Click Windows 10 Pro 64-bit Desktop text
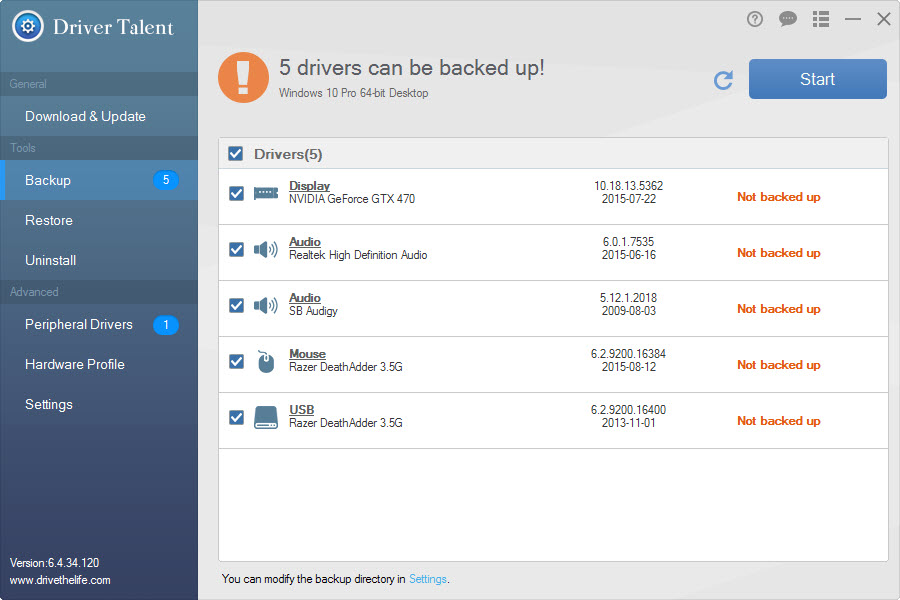 [354, 93]
